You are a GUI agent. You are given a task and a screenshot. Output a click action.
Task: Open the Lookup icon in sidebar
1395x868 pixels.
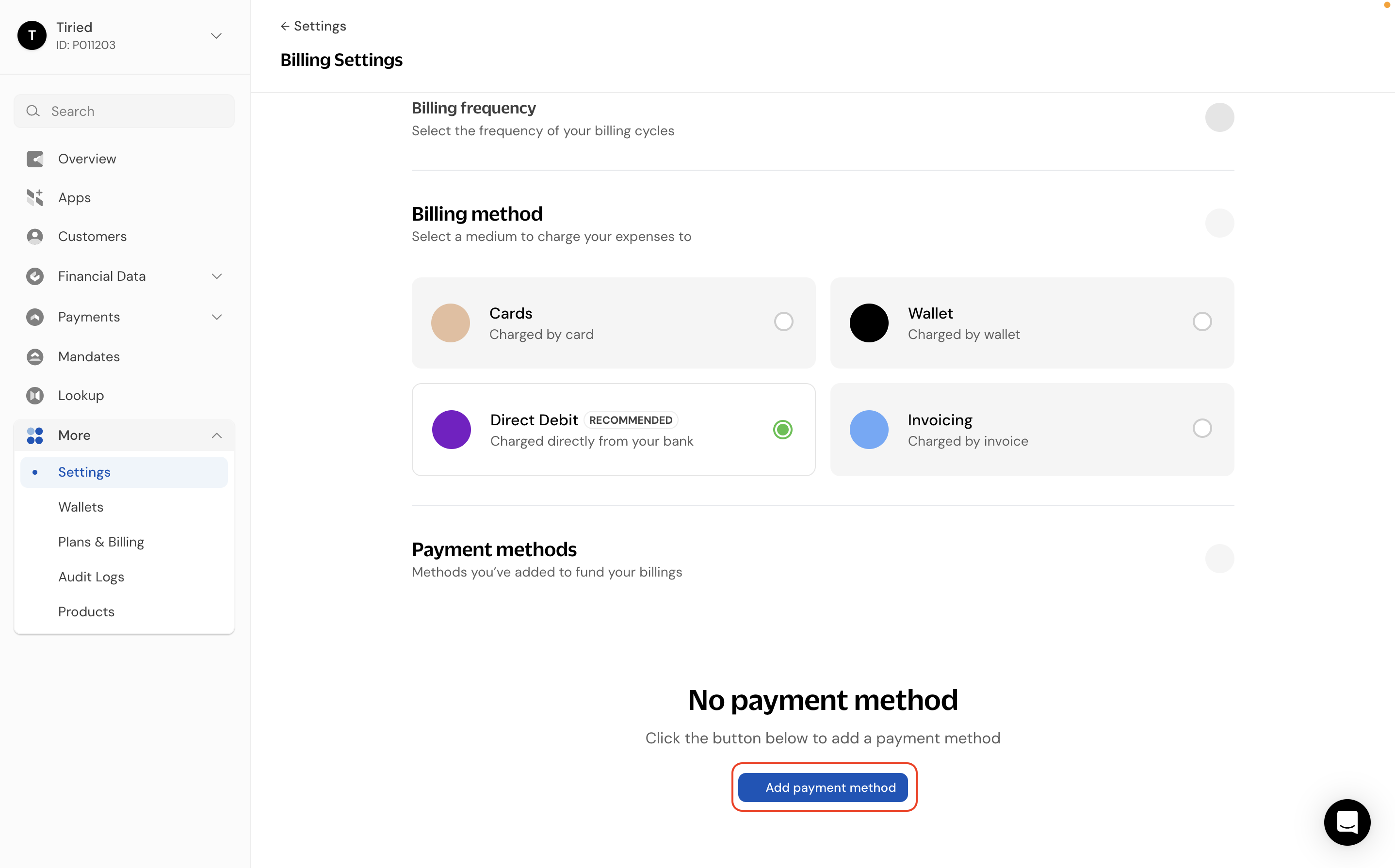click(x=35, y=396)
